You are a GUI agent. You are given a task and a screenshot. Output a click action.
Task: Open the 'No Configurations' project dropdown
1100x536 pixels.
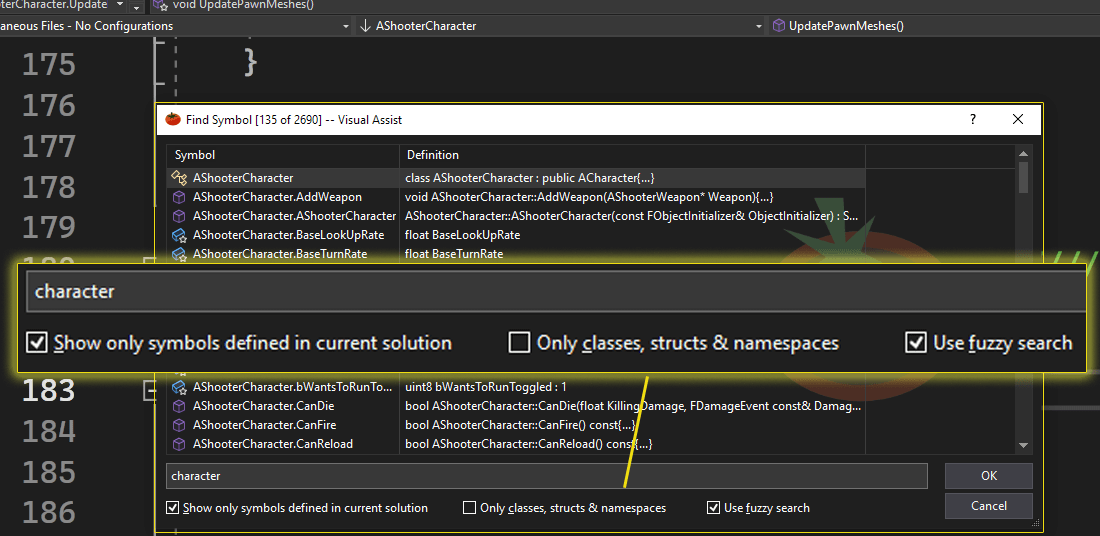pyautogui.click(x=345, y=26)
